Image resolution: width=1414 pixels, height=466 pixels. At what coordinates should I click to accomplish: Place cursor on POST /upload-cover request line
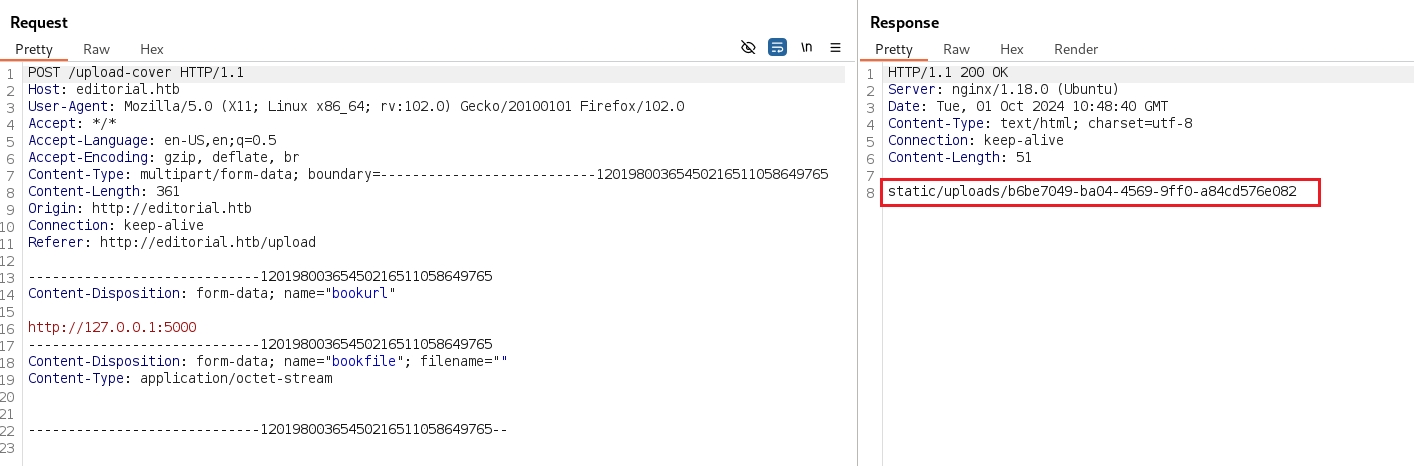point(136,73)
